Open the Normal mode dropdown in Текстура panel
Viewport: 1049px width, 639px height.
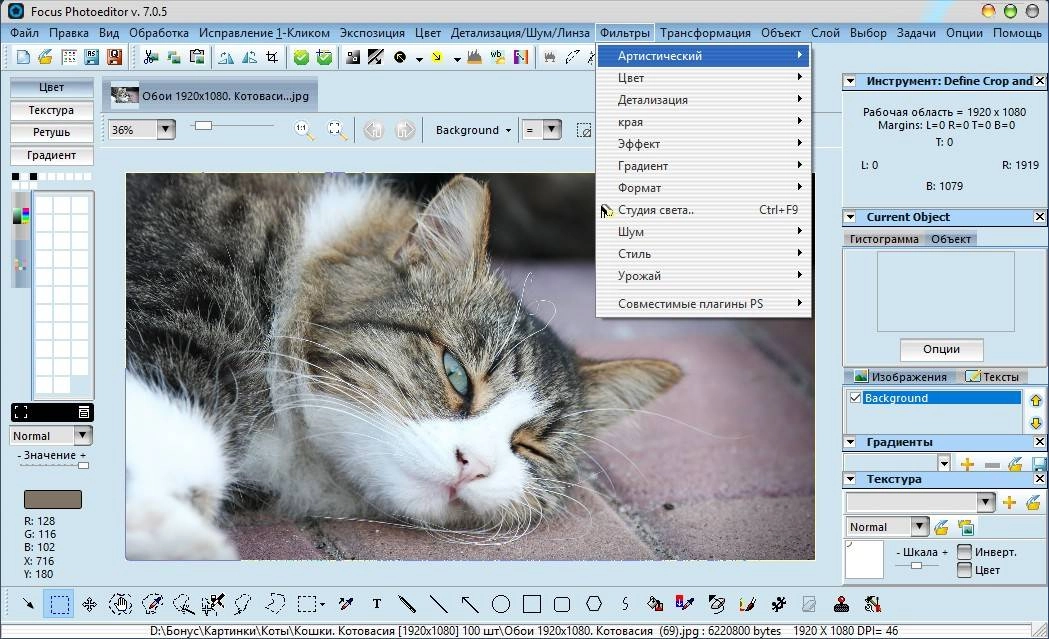tap(920, 527)
